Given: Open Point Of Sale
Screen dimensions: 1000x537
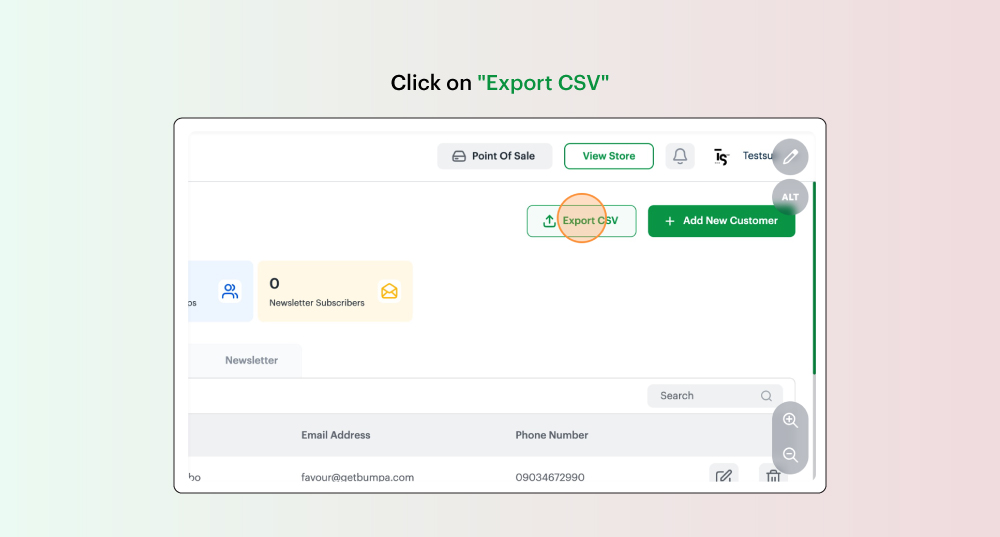Looking at the screenshot, I should click(494, 156).
